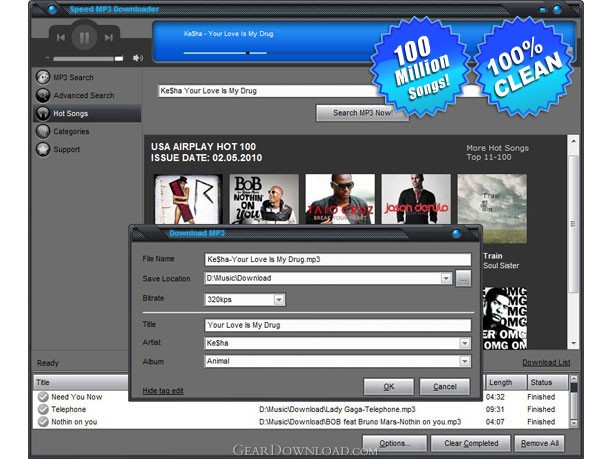Image resolution: width=612 pixels, height=459 pixels.
Task: Pause the currently playing song
Action: pyautogui.click(x=84, y=38)
